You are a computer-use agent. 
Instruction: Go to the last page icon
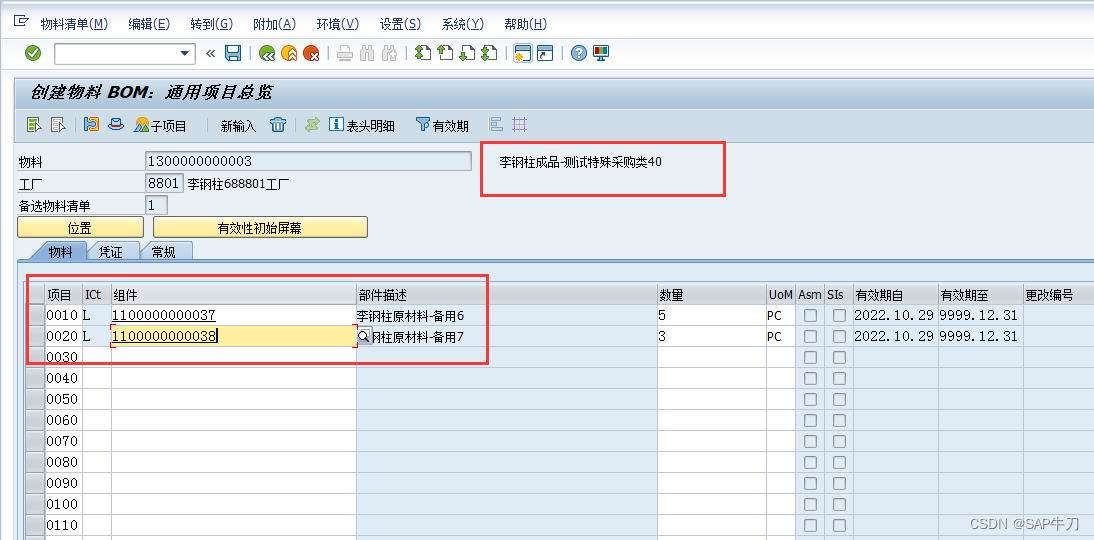coord(489,53)
